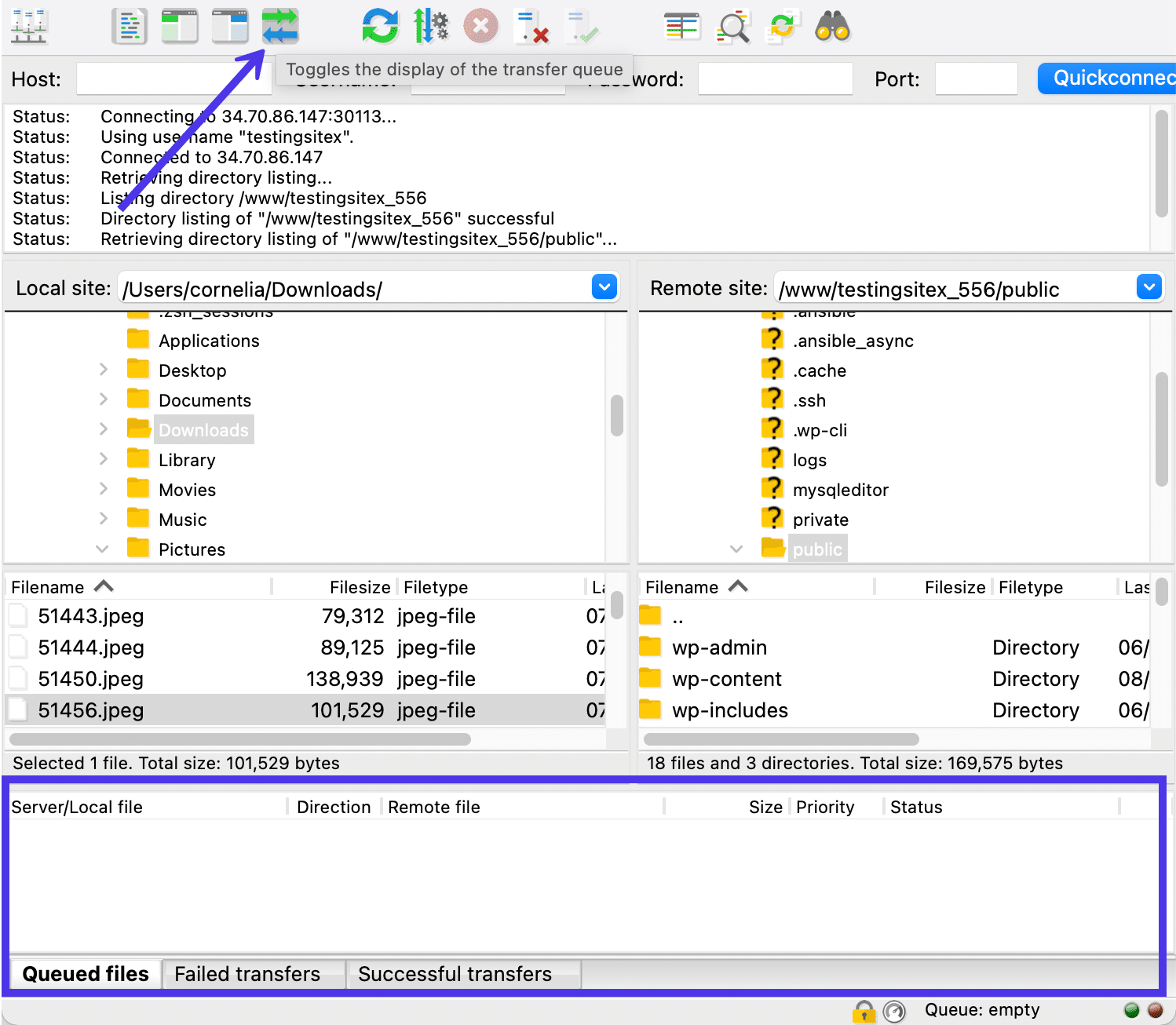Toggle processing of the transfer queue

(x=430, y=27)
